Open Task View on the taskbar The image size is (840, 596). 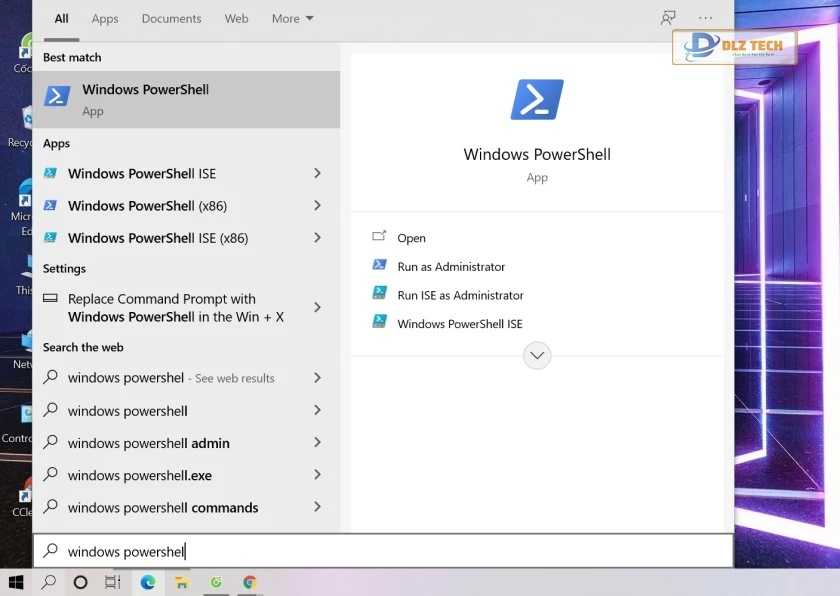(x=113, y=582)
